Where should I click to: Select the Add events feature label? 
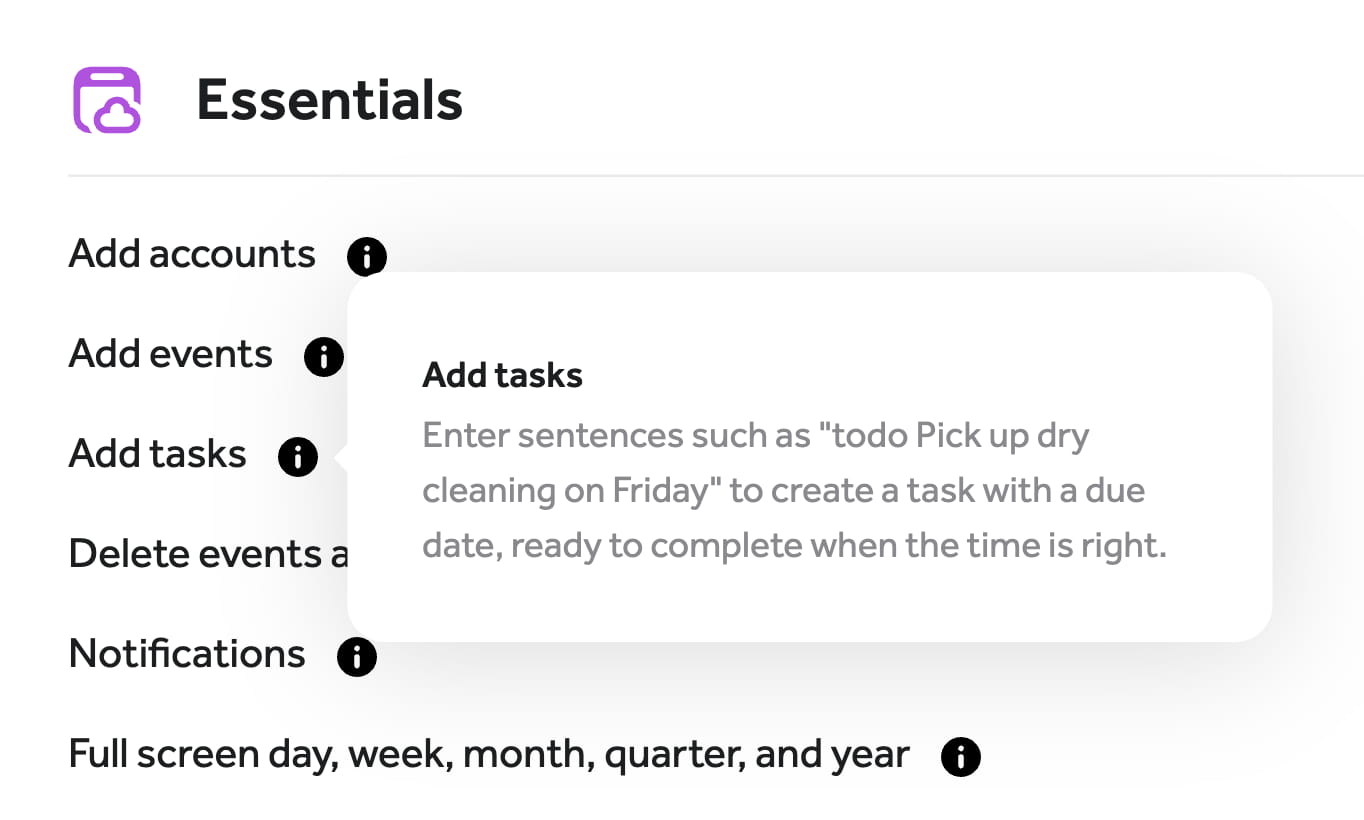pos(171,354)
